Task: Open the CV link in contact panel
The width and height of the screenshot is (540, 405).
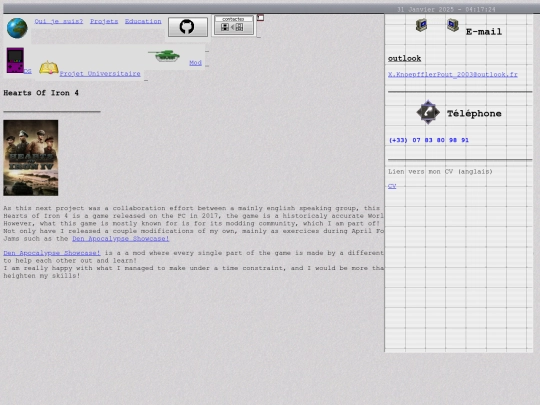Action: click(392, 186)
